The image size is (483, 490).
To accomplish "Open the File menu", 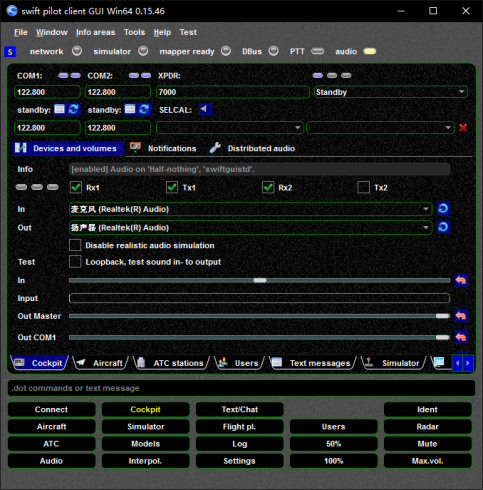I will (x=21, y=32).
